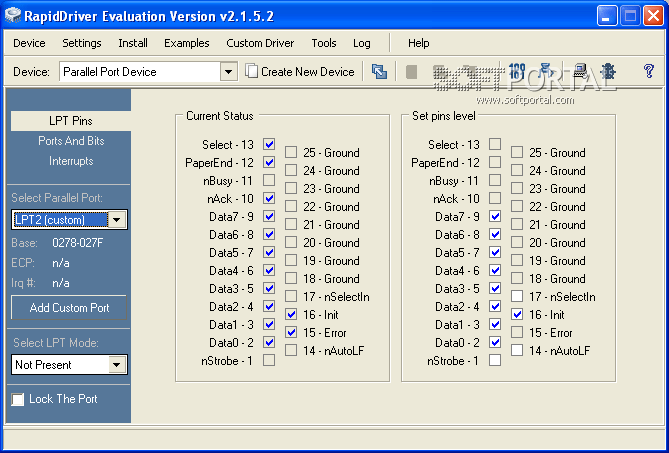Toggle 14 - nAutoLF in Current Status
This screenshot has height=453, width=669.
[x=291, y=350]
